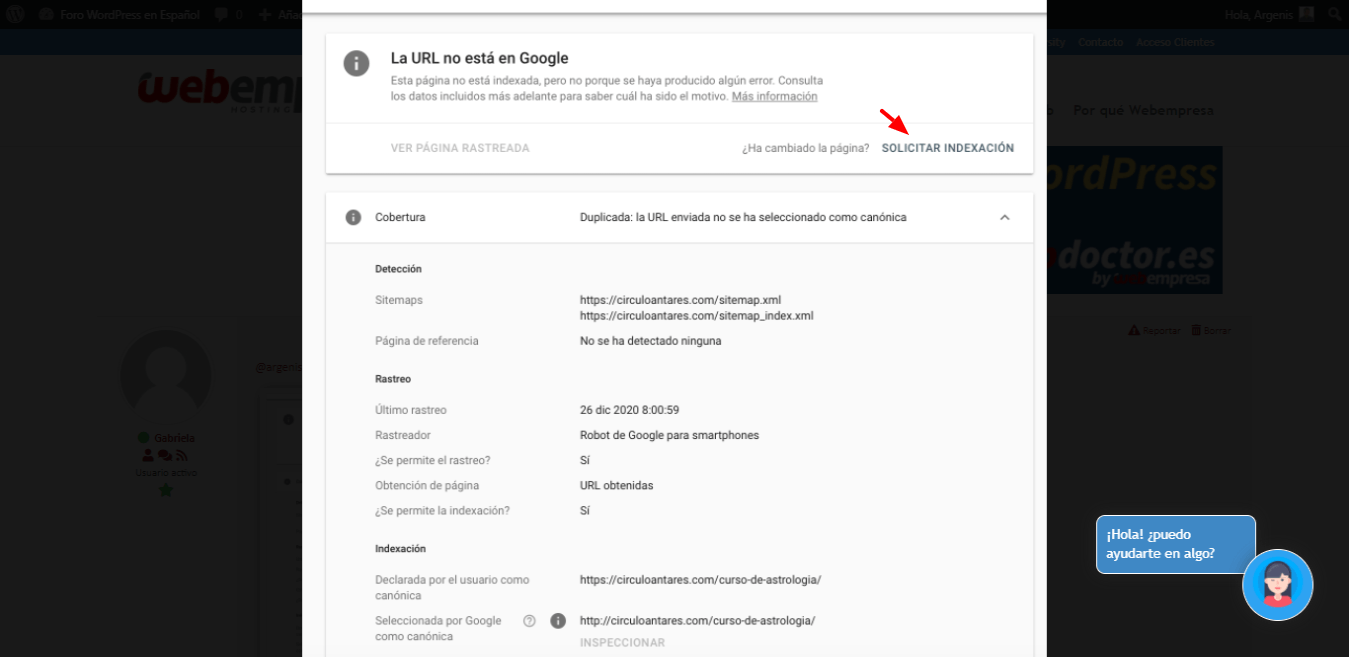
Task: Click the date '26 dic 2020 8:00:59'
Action: pyautogui.click(x=629, y=410)
